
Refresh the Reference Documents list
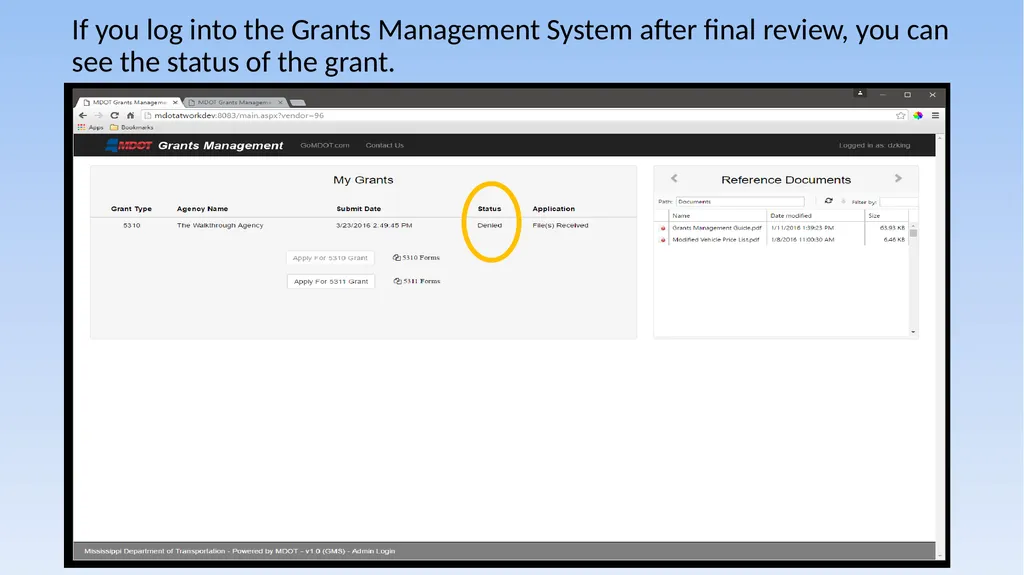tap(829, 201)
